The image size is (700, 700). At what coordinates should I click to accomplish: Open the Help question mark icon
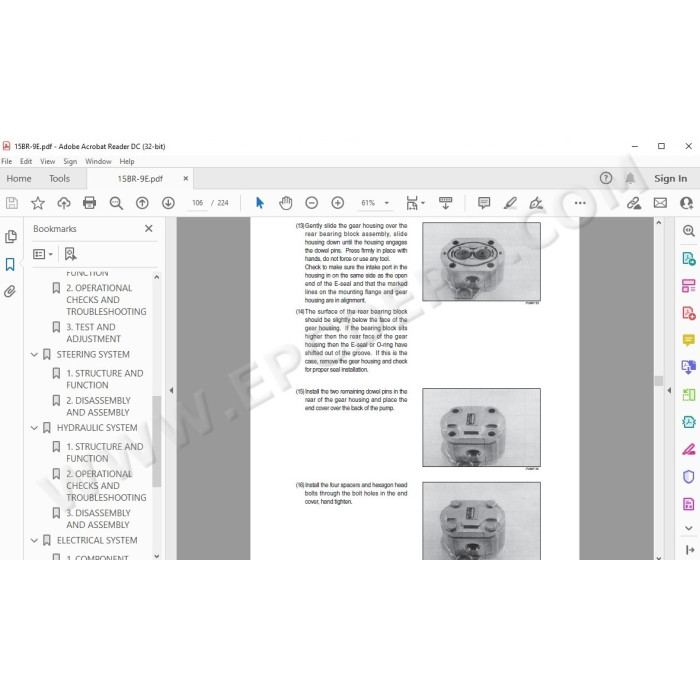point(606,178)
